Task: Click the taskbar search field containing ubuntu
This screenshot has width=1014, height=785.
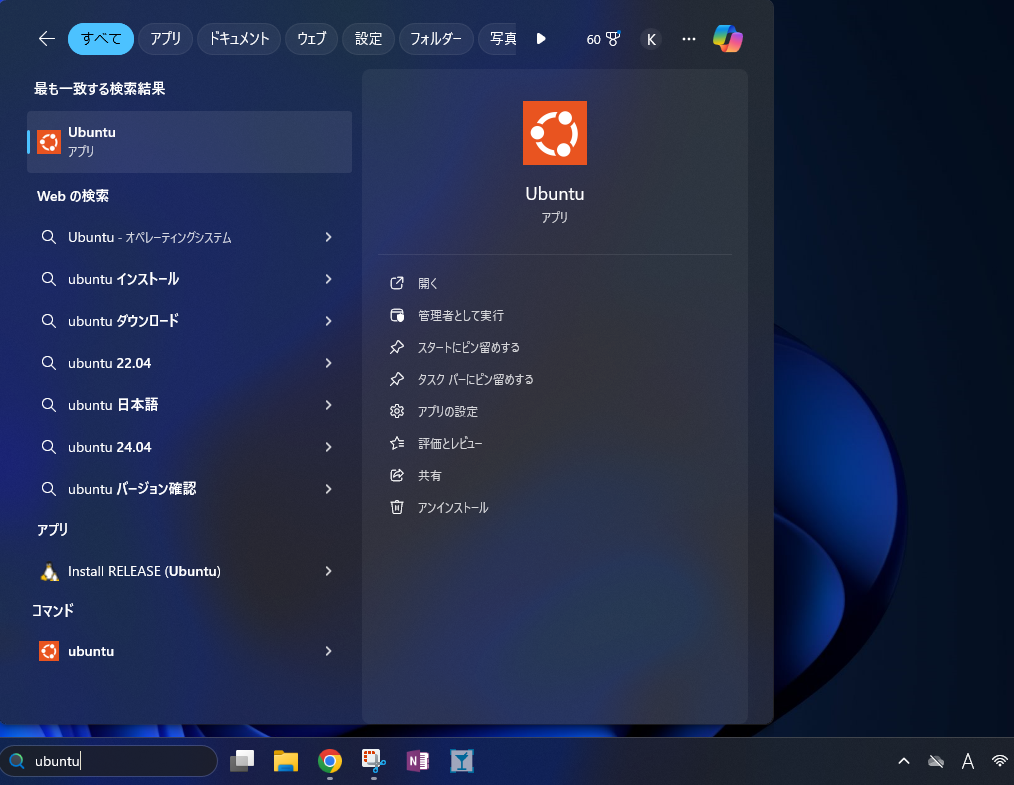Action: pyautogui.click(x=109, y=761)
